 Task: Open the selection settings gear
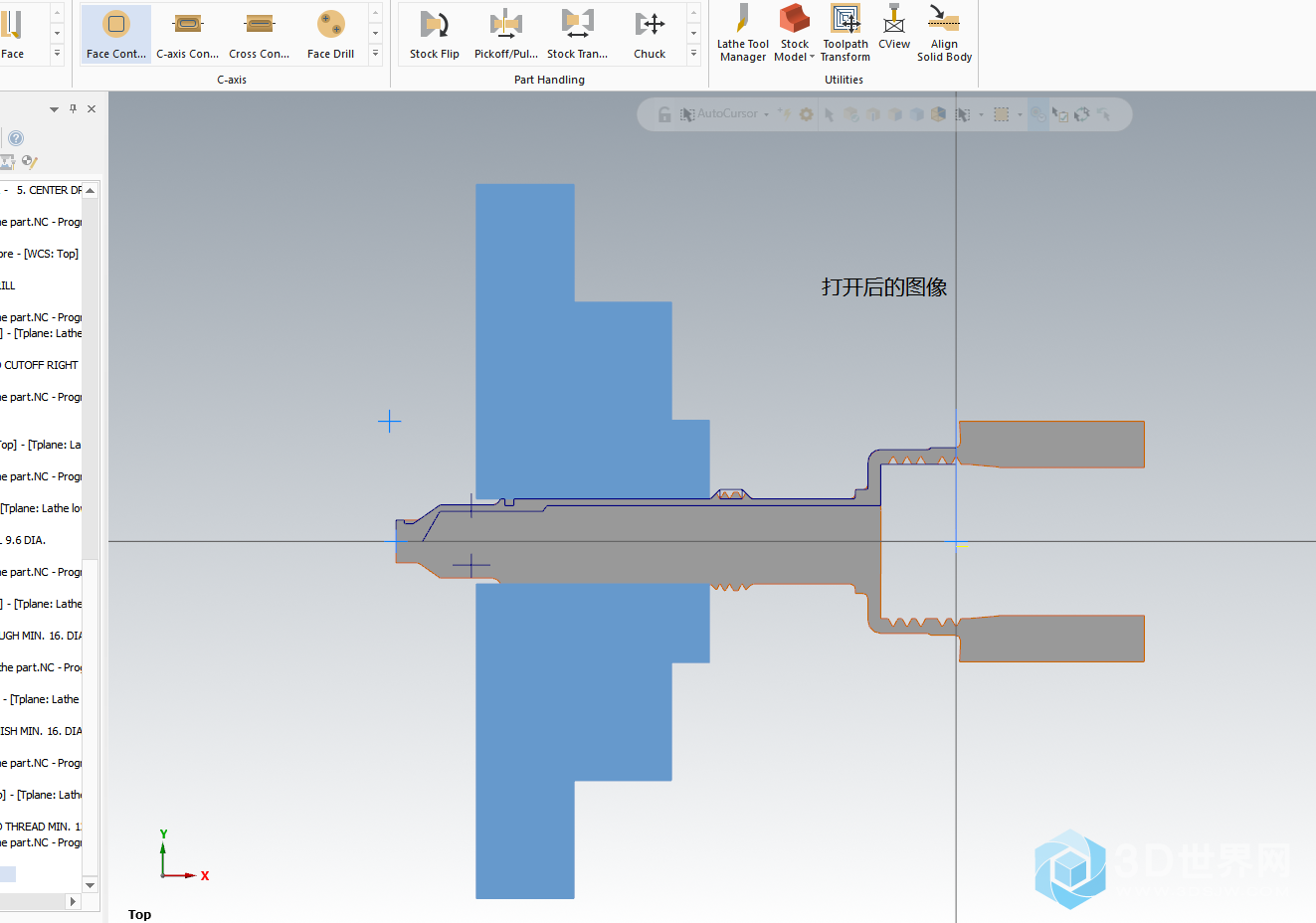point(807,114)
